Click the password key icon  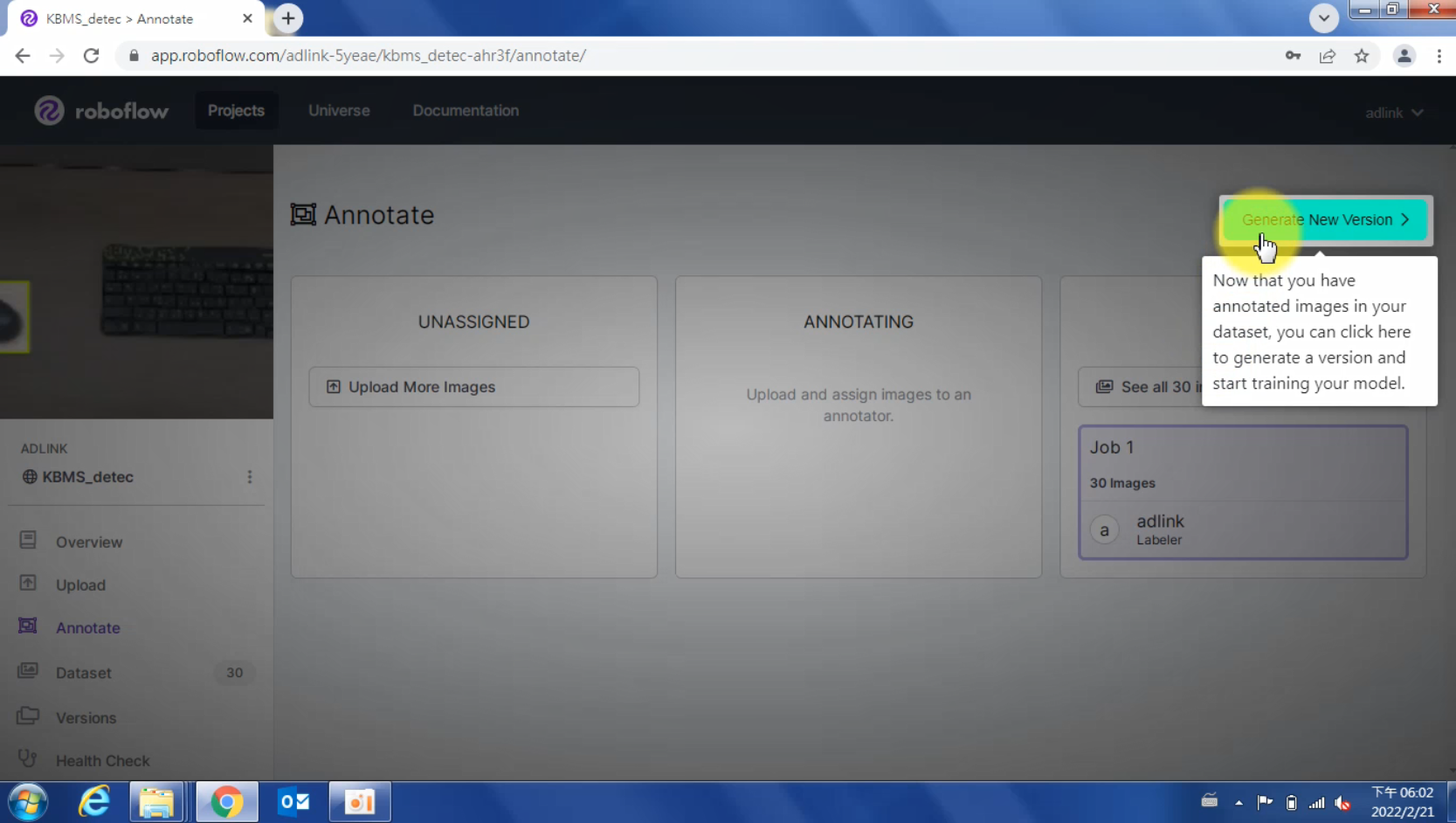(1293, 56)
